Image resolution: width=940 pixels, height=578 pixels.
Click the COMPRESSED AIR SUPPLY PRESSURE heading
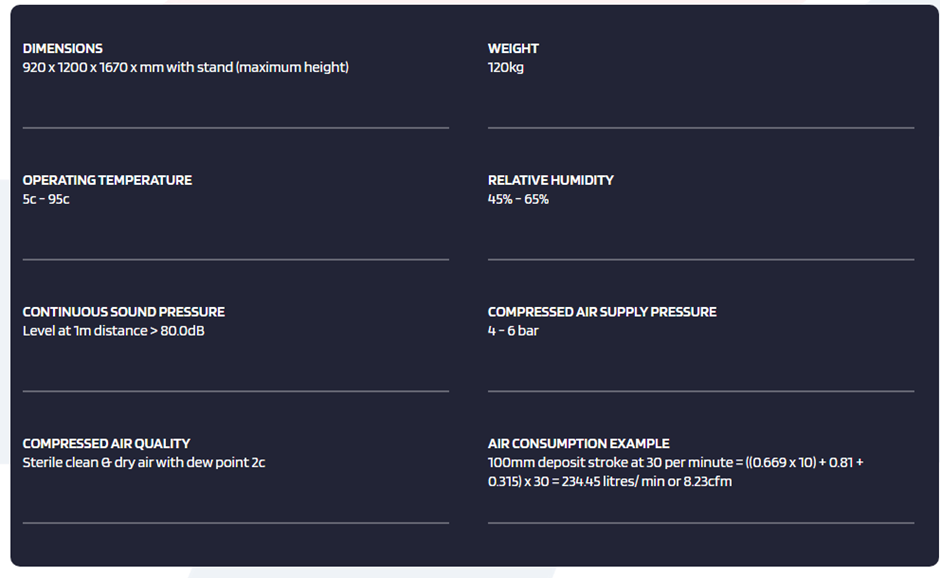(x=602, y=312)
